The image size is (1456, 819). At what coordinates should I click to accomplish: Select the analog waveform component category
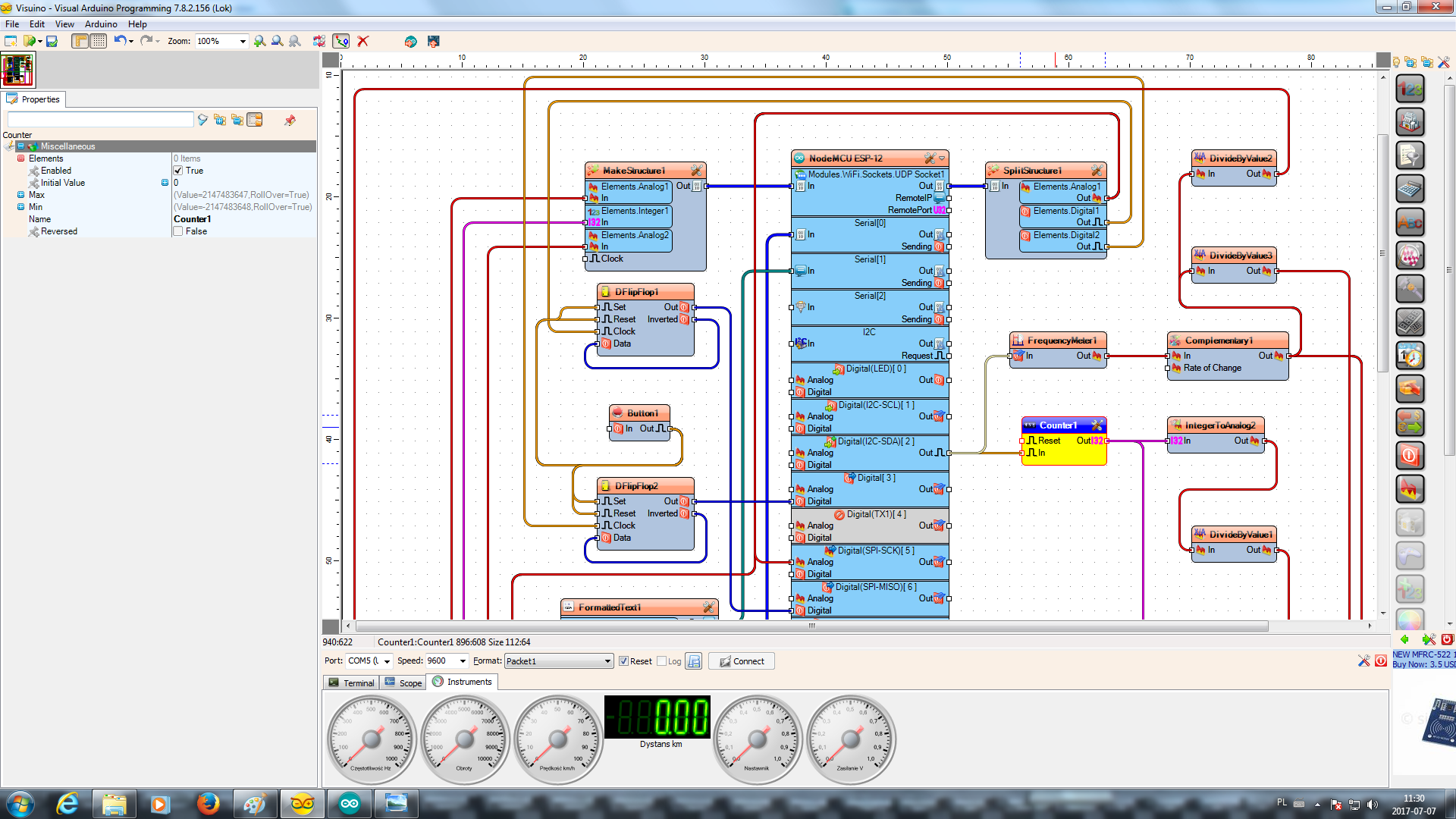(x=1410, y=489)
